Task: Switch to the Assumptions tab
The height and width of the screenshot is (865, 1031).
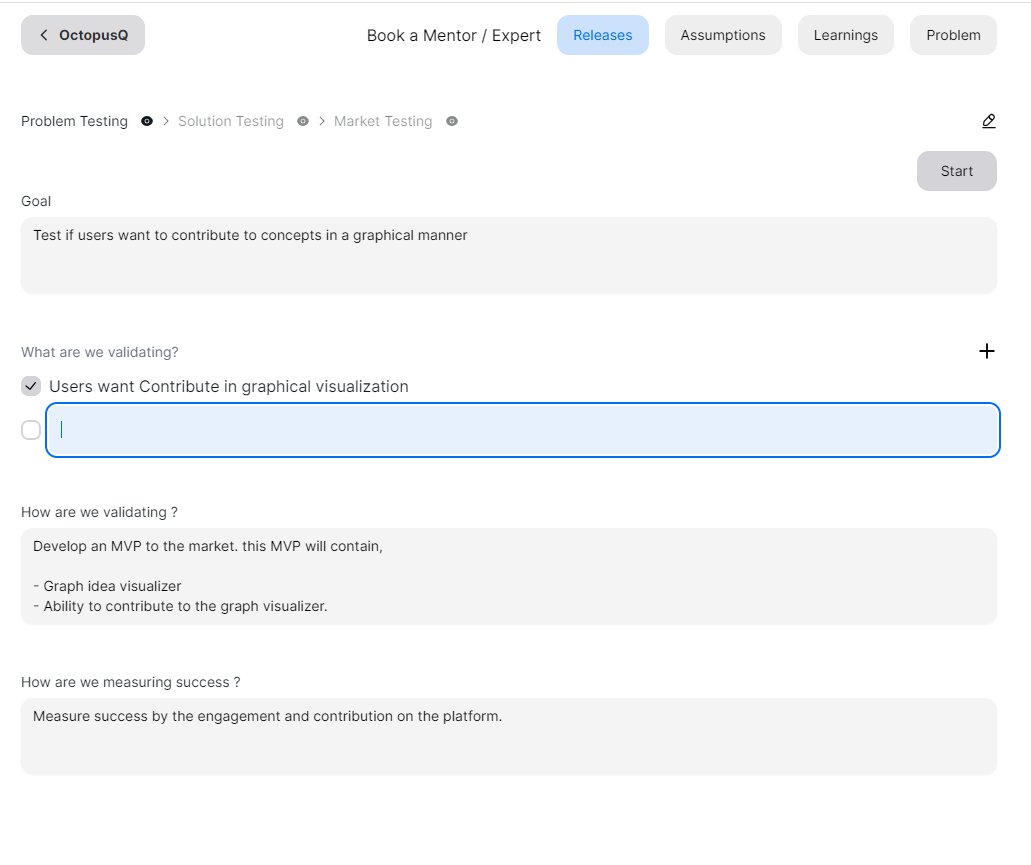Action: point(722,35)
